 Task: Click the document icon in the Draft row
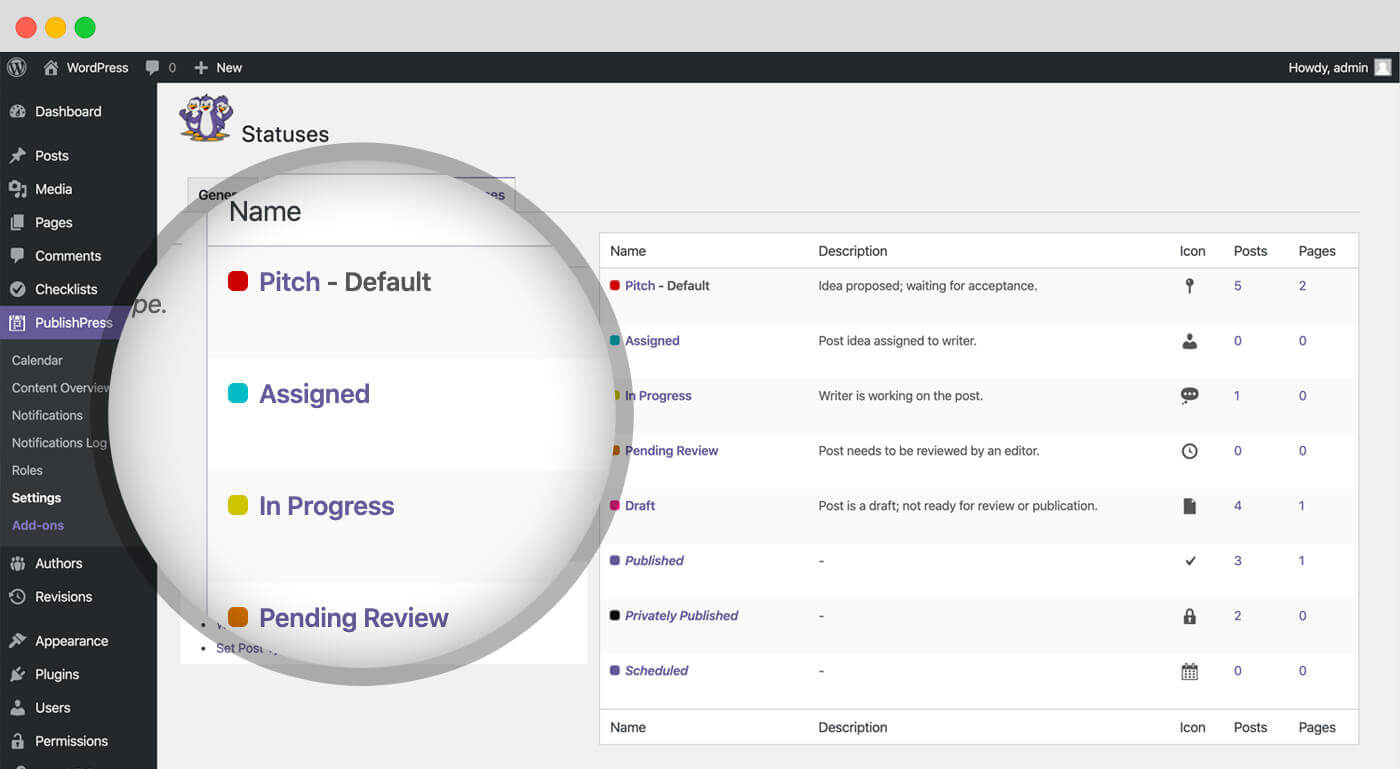[1189, 506]
